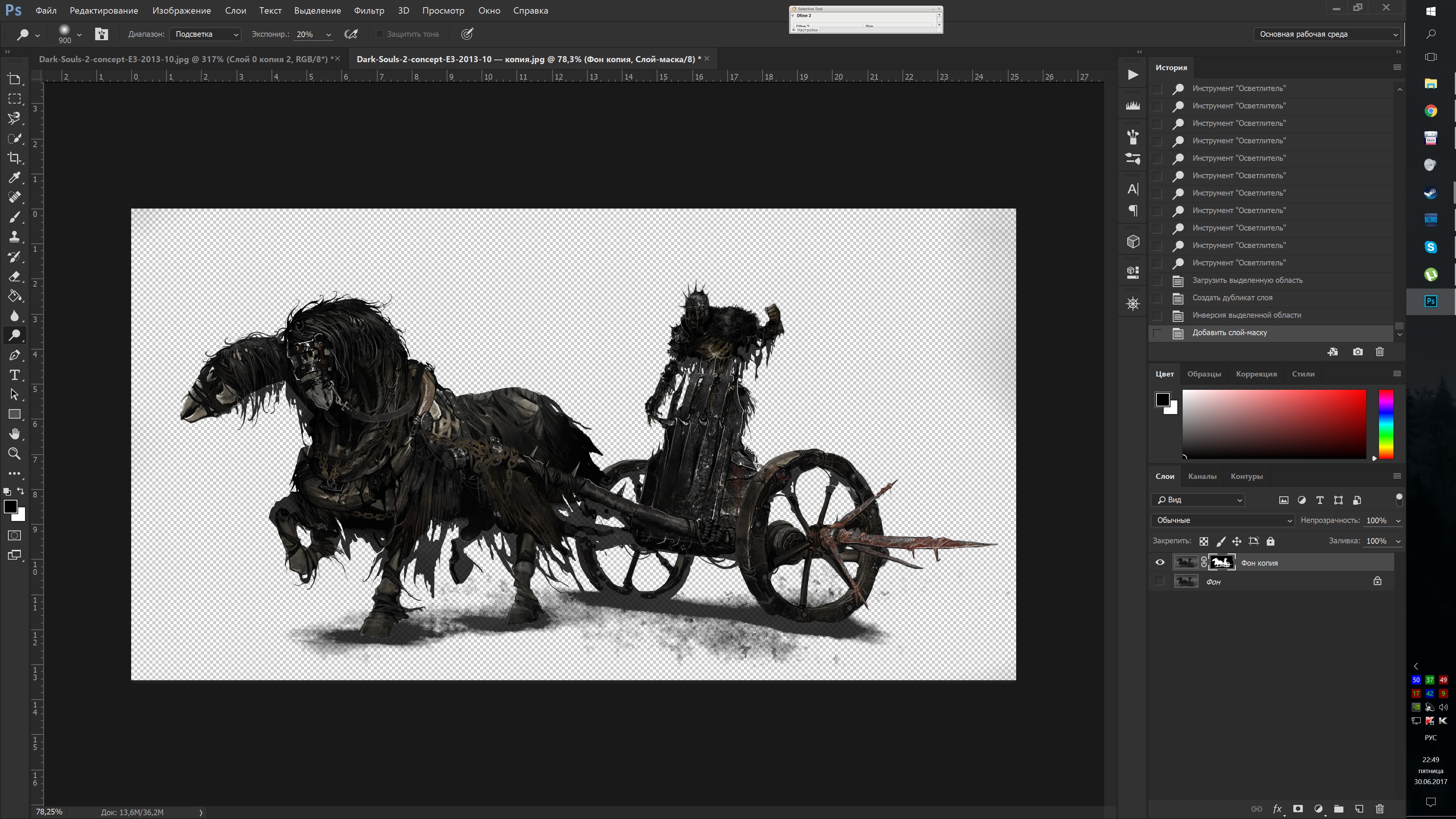Open the layer filter type Вид dropdown
Image resolution: width=1456 pixels, height=819 pixels.
pos(1198,500)
